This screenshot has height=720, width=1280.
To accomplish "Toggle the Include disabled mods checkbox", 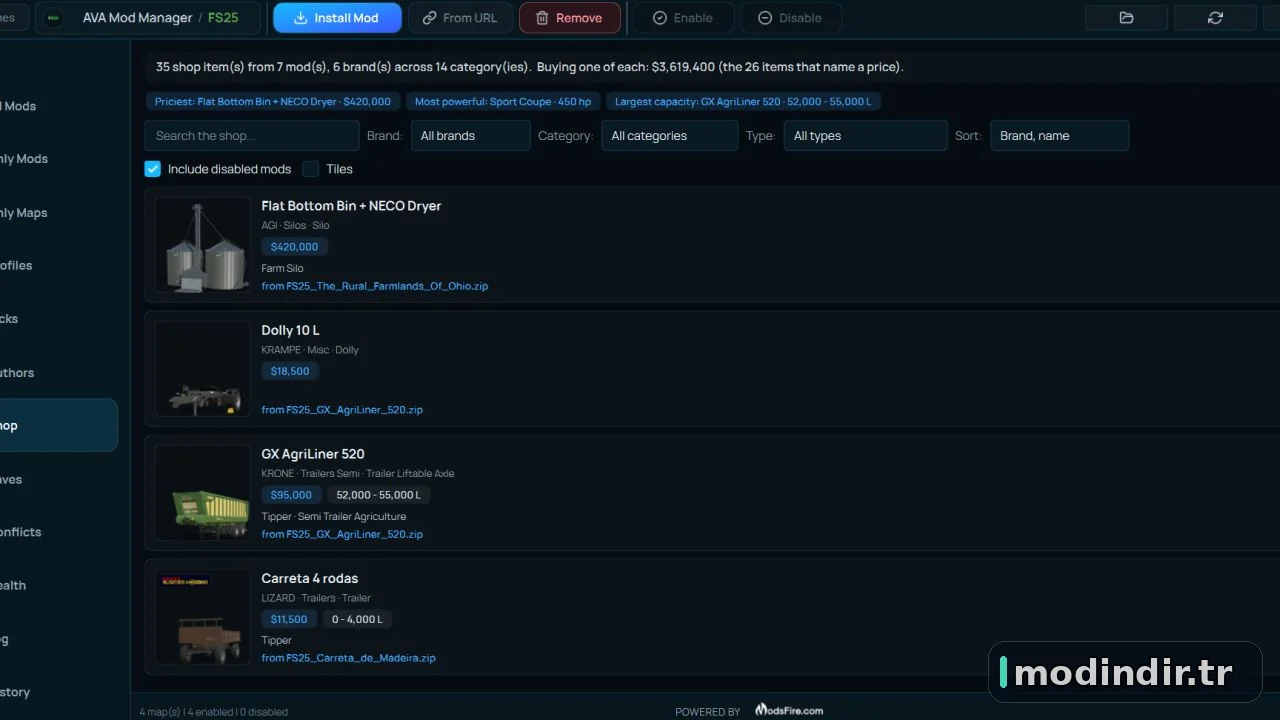I will (x=152, y=169).
